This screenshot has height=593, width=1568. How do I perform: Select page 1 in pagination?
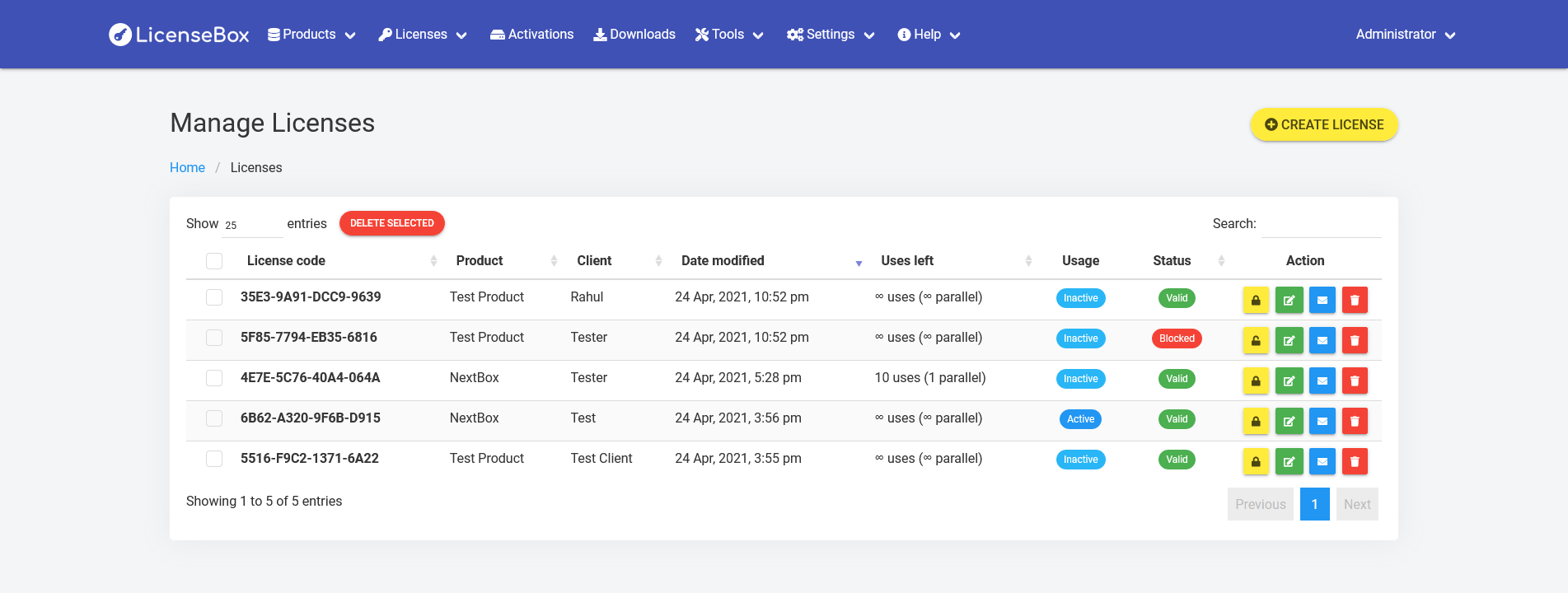[1315, 504]
